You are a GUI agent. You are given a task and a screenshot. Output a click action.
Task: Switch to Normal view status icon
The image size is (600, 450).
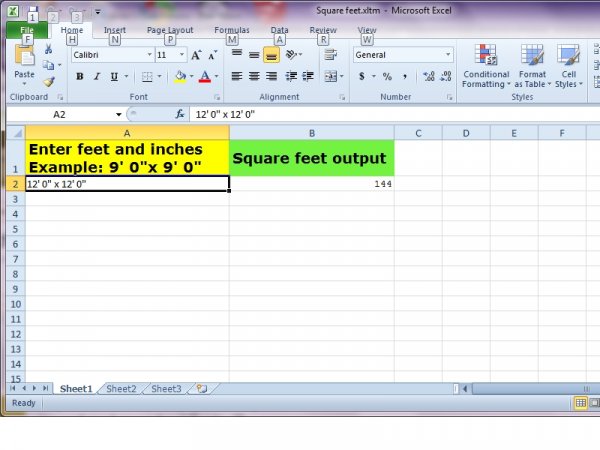click(x=580, y=403)
